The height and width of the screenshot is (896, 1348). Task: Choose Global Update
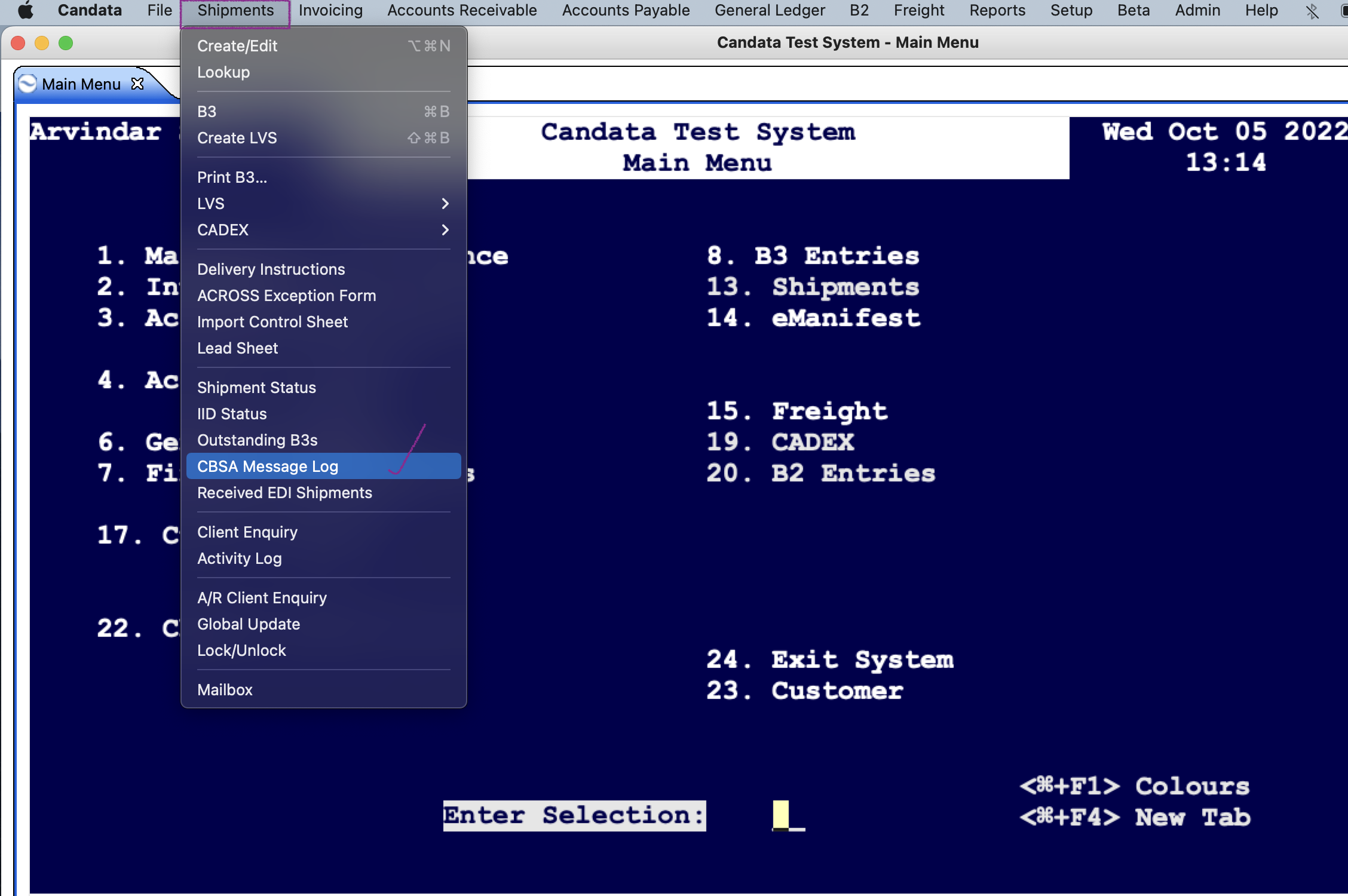(323, 624)
